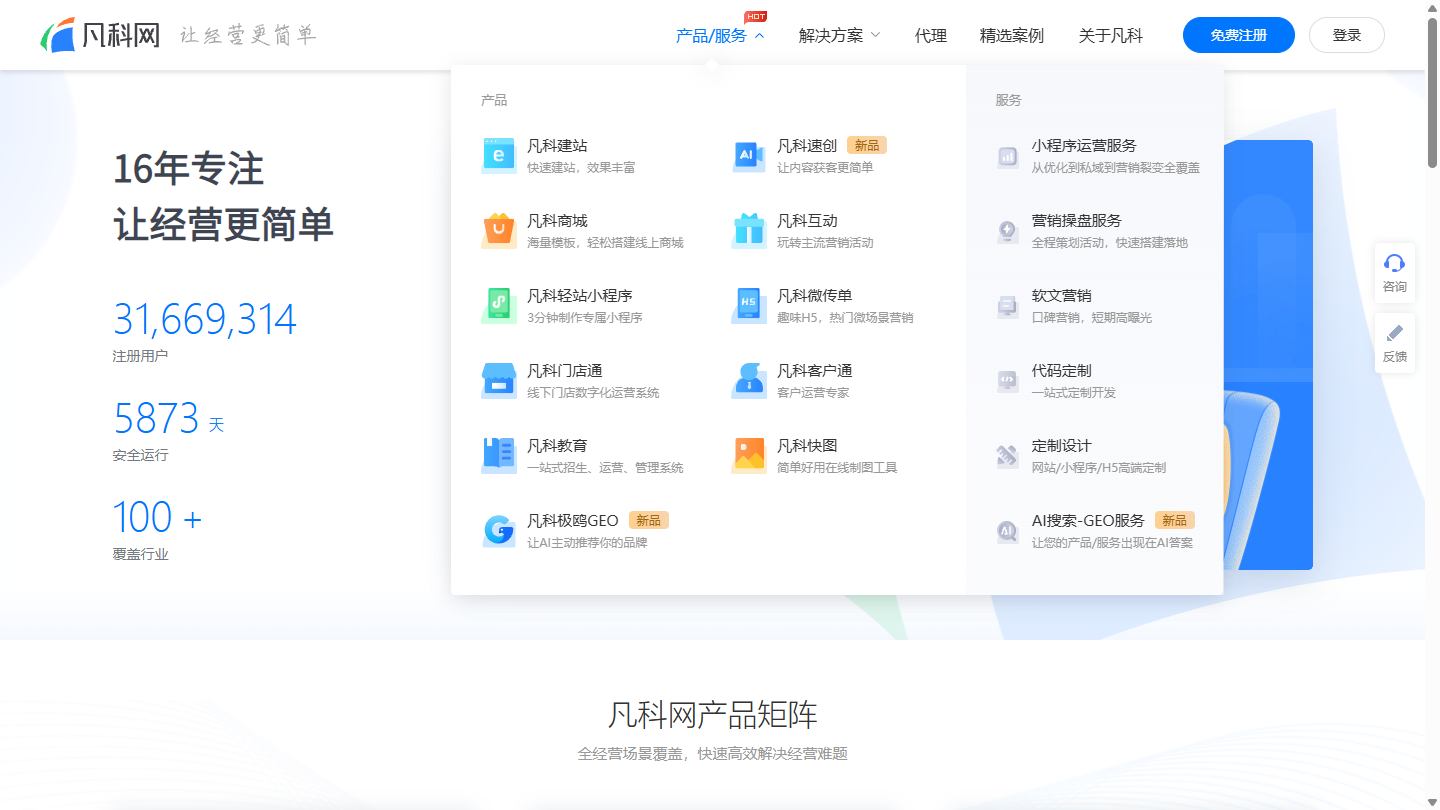Viewport: 1440px width, 810px height.
Task: Open the 代码定制 service link text
Action: click(1062, 371)
